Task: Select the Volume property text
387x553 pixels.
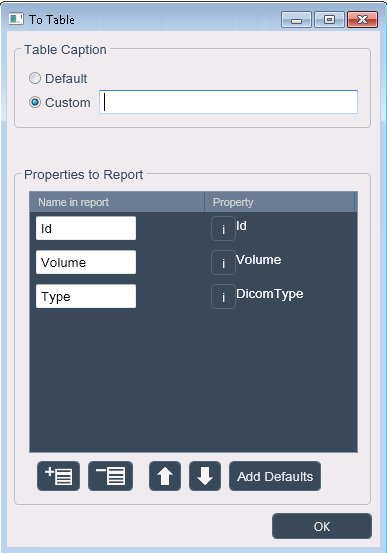Action: [259, 260]
